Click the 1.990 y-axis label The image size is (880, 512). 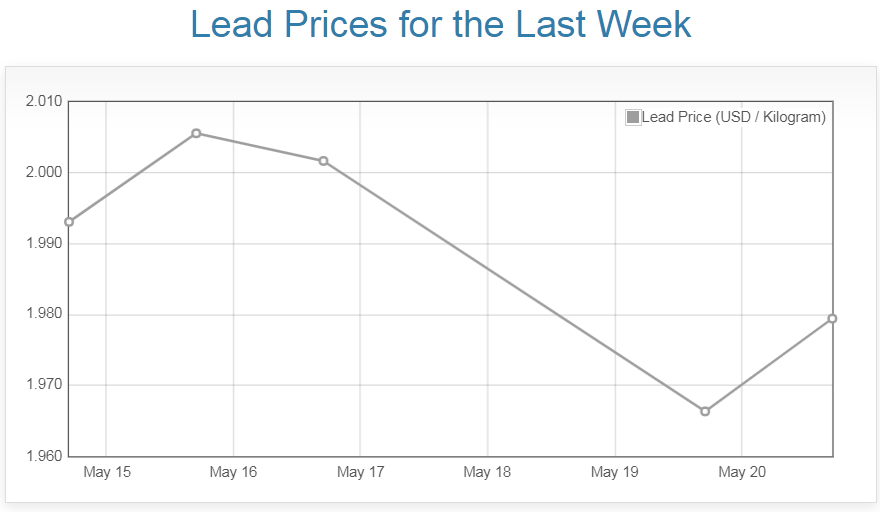pyautogui.click(x=43, y=244)
